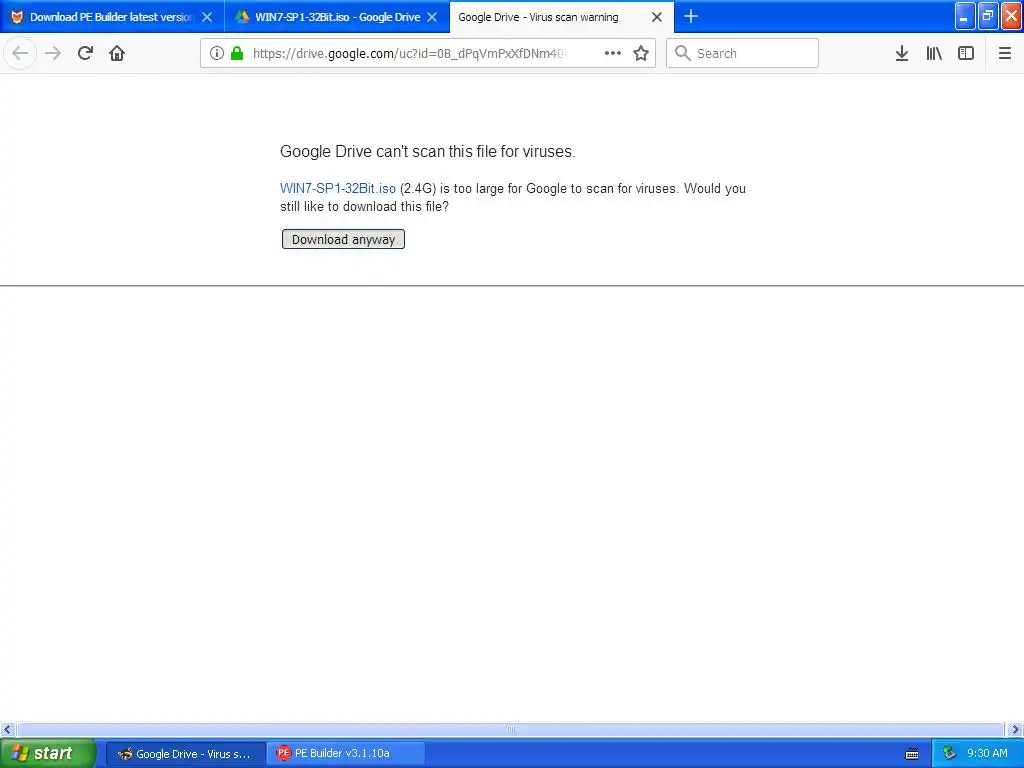Close the Virus scan warning tab

coord(657,17)
